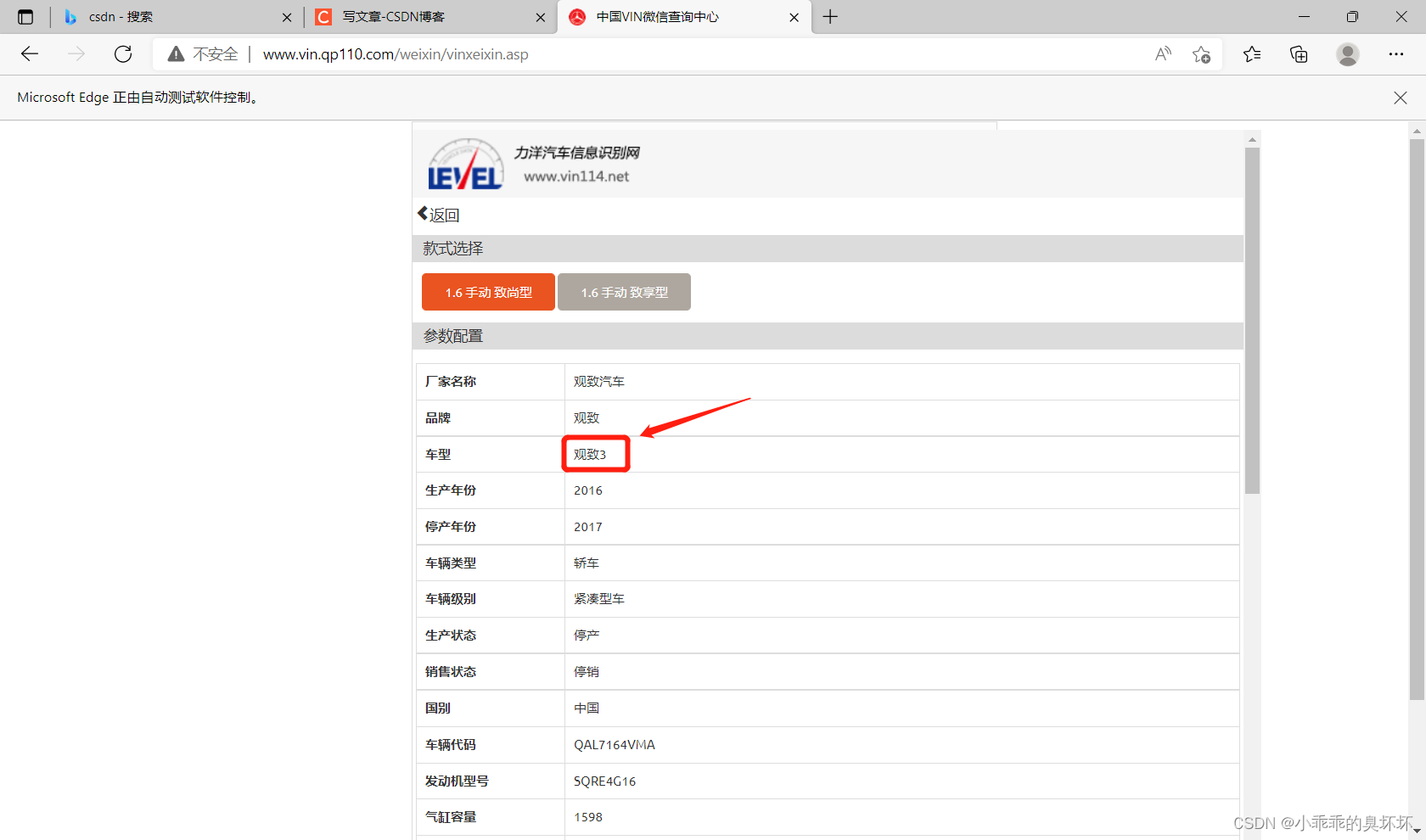Screen dimensions: 1426x840
Task: Click the www.vin114.net text
Action: 576,176
